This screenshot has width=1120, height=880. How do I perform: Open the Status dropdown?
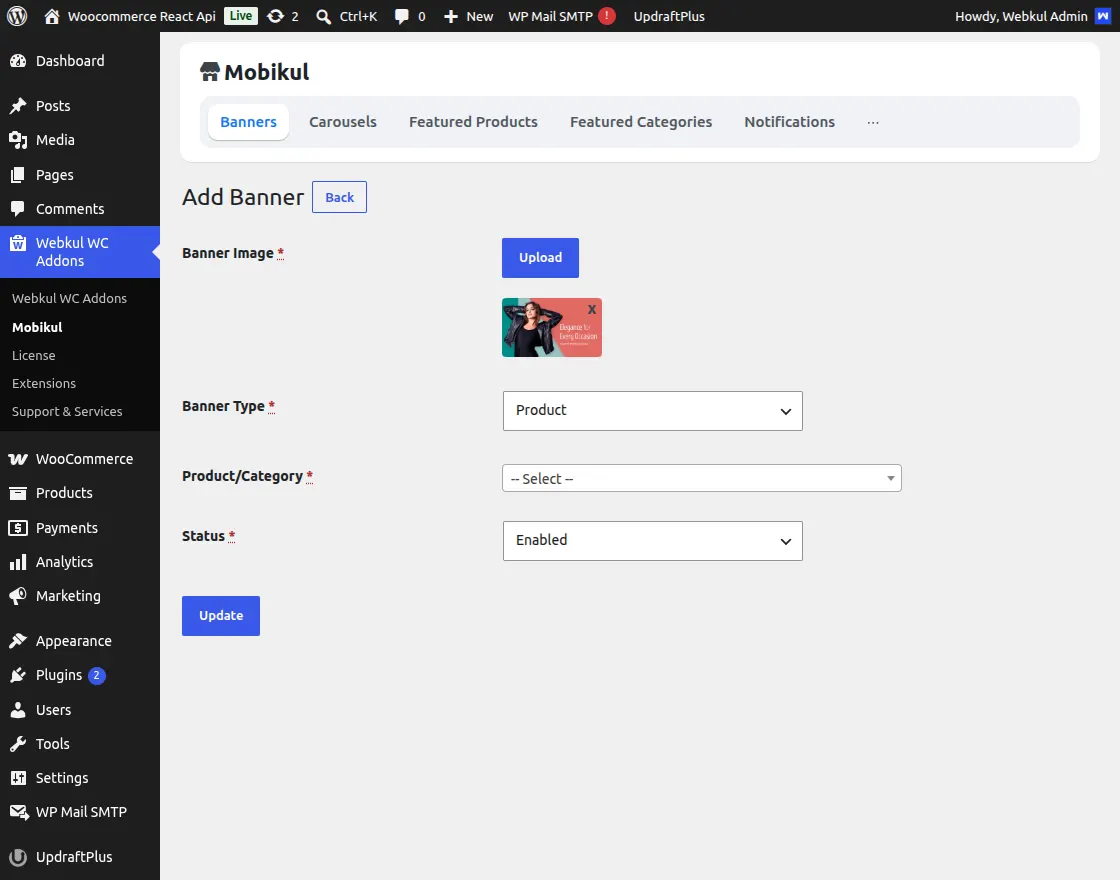coord(652,541)
